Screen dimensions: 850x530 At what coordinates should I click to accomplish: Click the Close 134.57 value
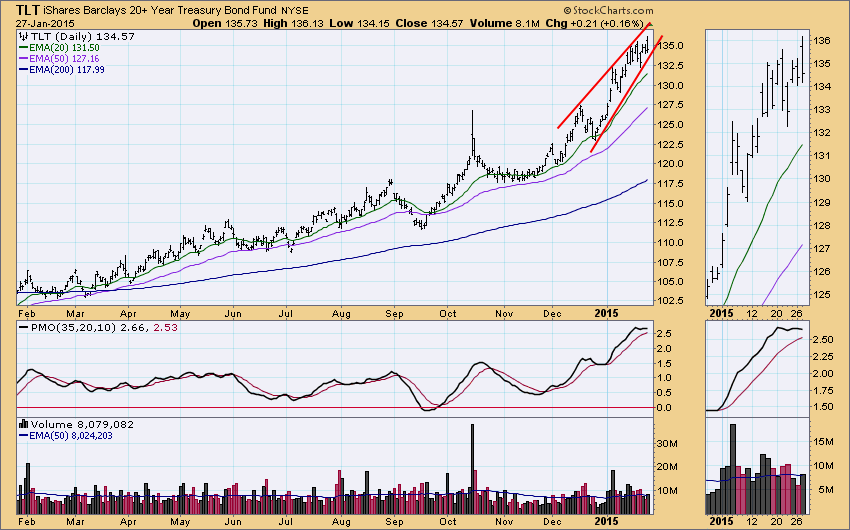tap(429, 23)
